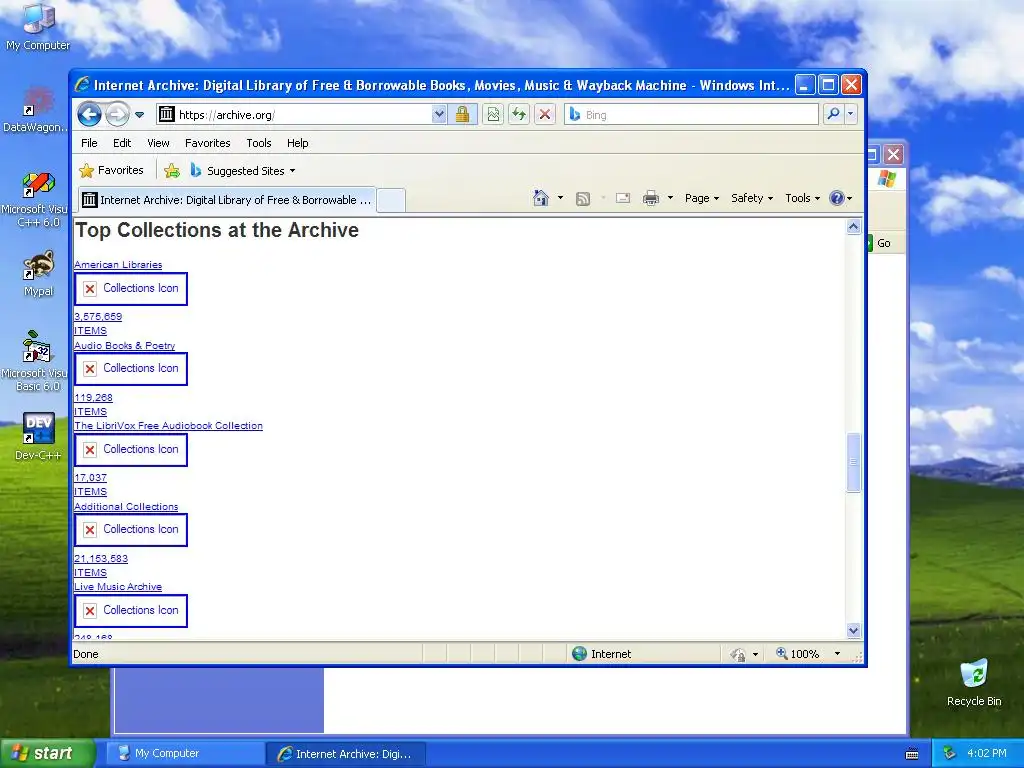Click the Compatibility View icon
This screenshot has height=768, width=1024.
point(493,114)
